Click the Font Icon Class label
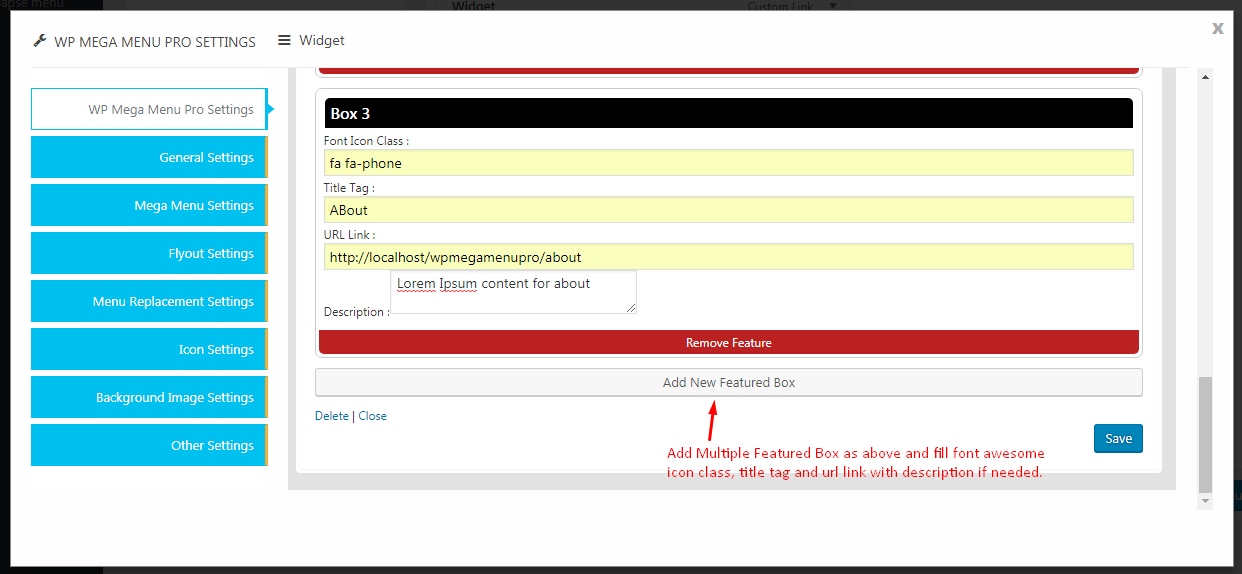This screenshot has width=1242, height=574. pyautogui.click(x=366, y=141)
